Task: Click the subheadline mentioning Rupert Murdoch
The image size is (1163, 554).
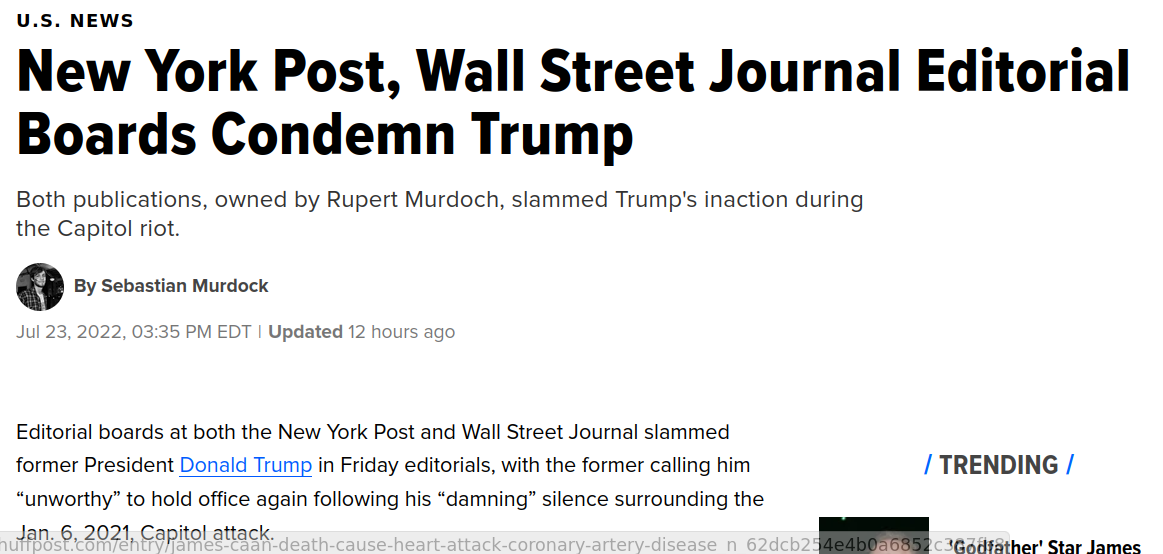Action: [440, 214]
